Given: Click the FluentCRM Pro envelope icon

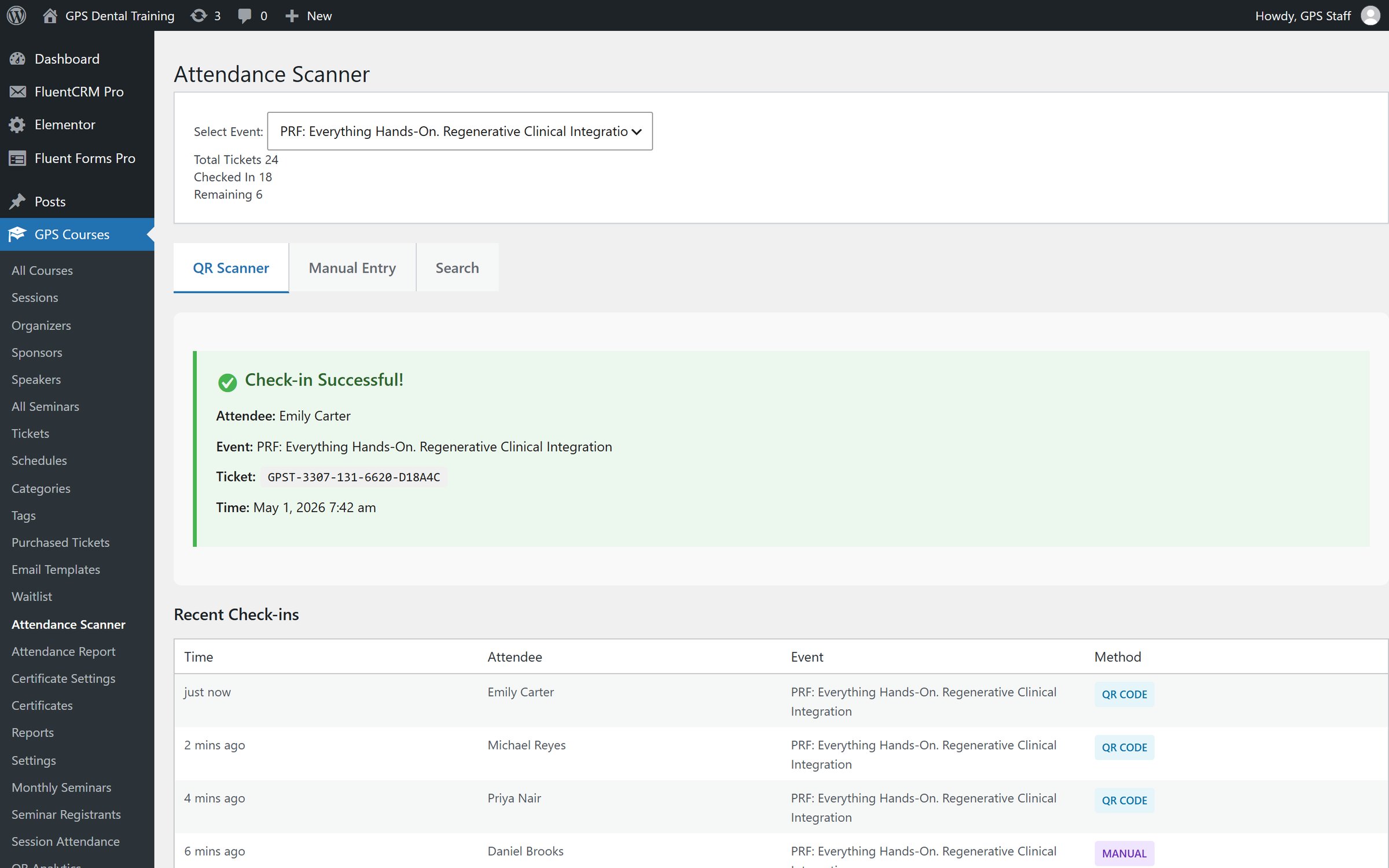Looking at the screenshot, I should tap(17, 91).
